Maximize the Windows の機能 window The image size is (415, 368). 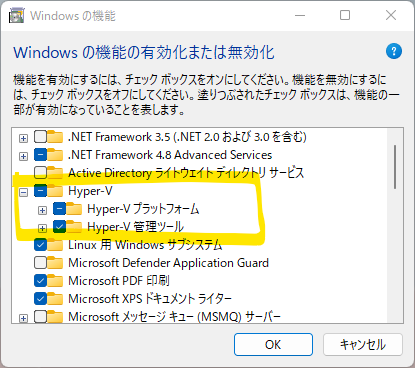pos(345,15)
